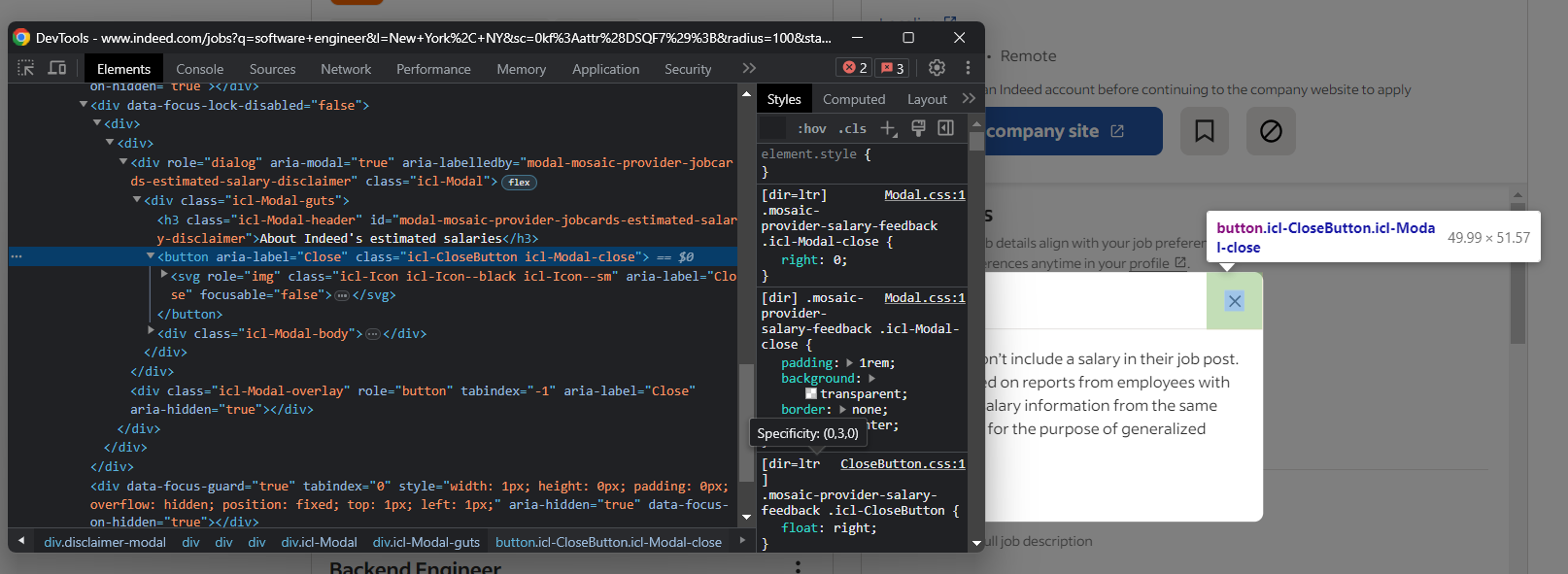Collapse the icl-Modal-guts div node

[137, 199]
